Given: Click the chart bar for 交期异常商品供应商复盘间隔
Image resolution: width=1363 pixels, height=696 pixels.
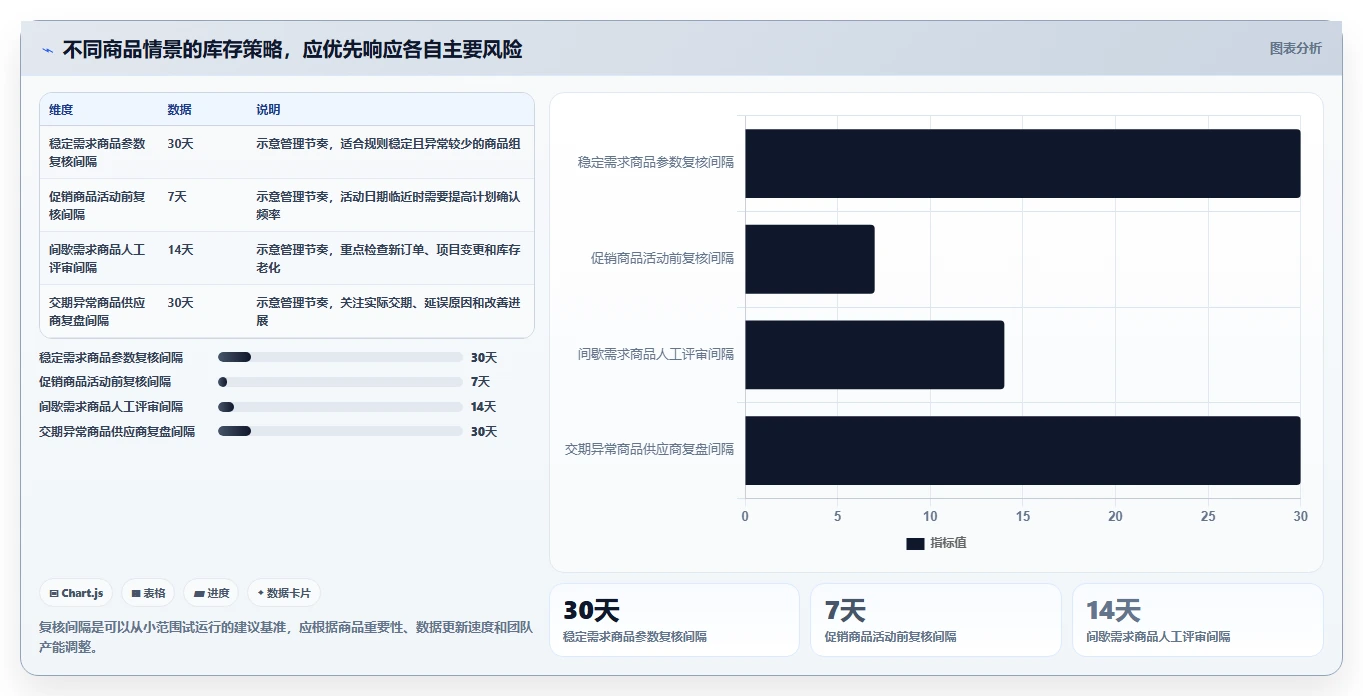Looking at the screenshot, I should point(1022,451).
